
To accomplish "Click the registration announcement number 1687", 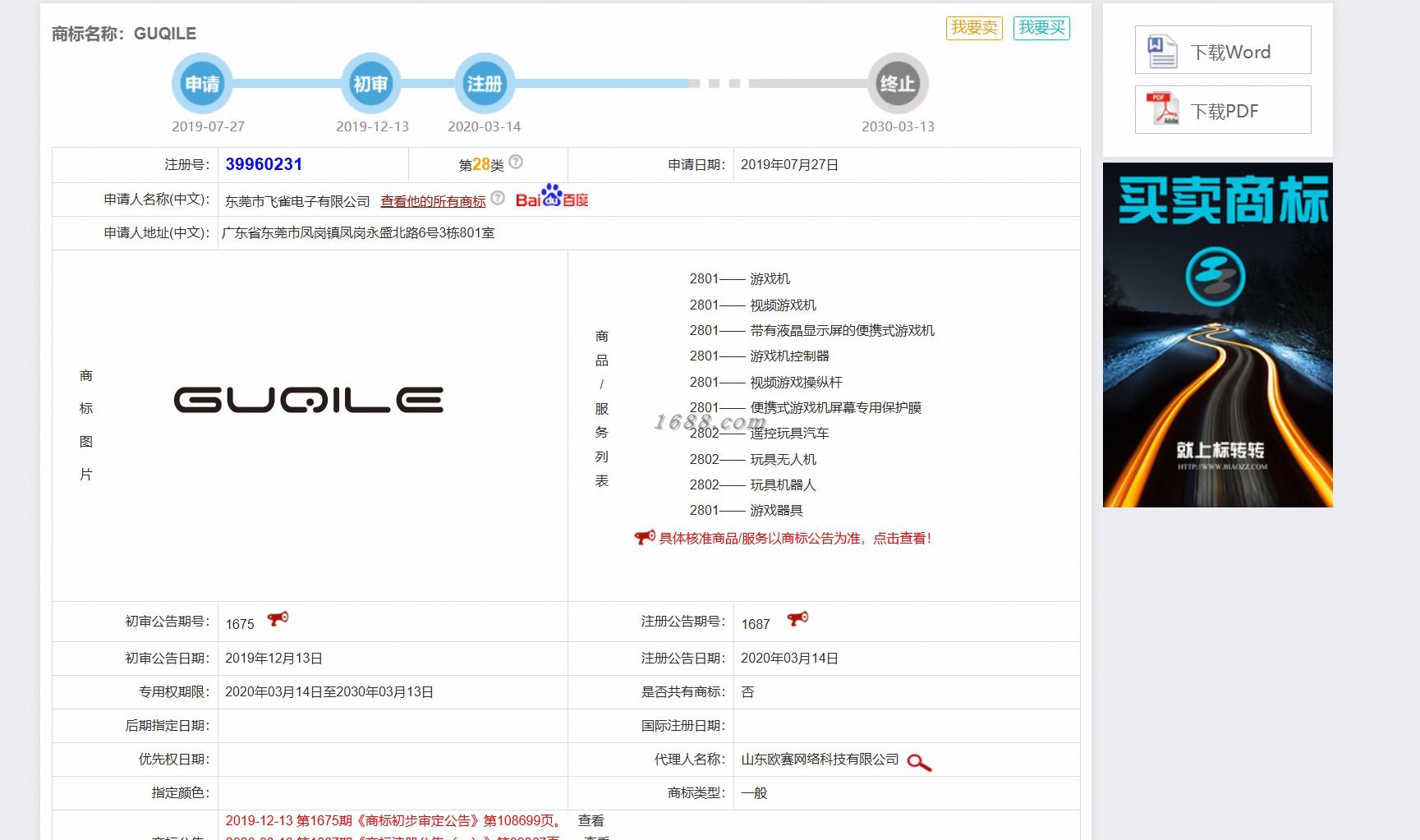I will [756, 624].
